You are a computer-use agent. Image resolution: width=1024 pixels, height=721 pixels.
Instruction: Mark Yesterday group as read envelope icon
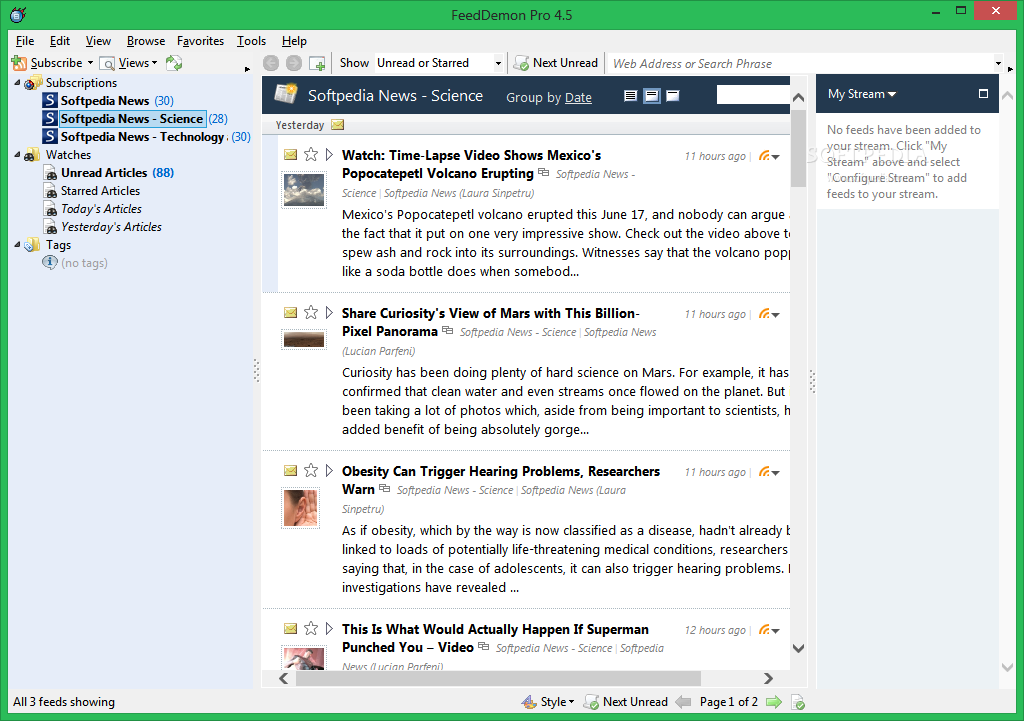pyautogui.click(x=338, y=124)
